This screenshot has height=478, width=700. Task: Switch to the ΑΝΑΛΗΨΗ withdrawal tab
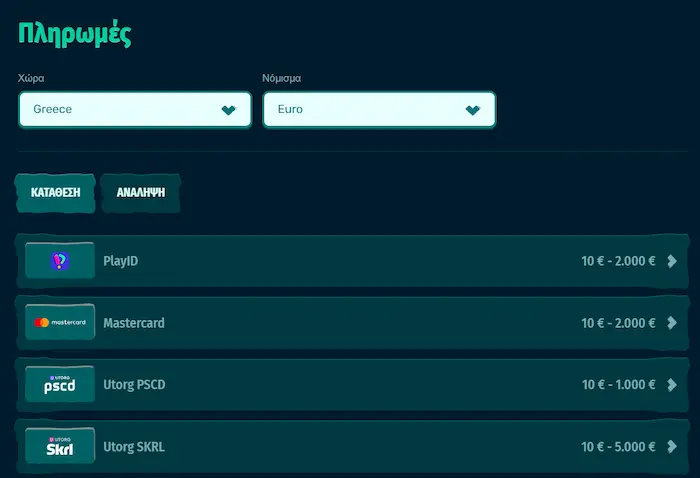pyautogui.click(x=140, y=191)
